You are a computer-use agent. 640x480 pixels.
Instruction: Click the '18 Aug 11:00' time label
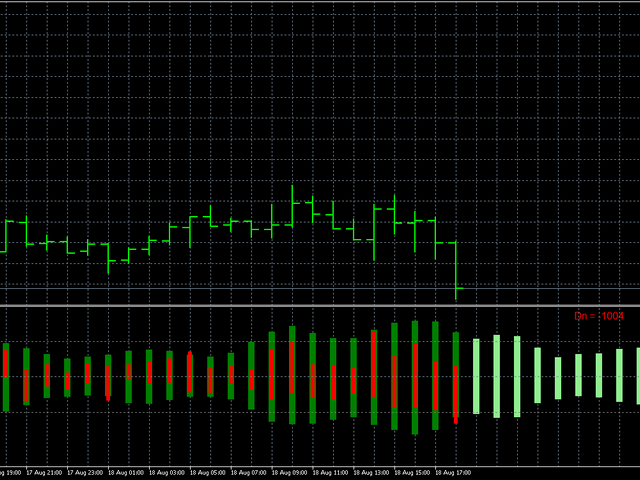pyautogui.click(x=330, y=473)
